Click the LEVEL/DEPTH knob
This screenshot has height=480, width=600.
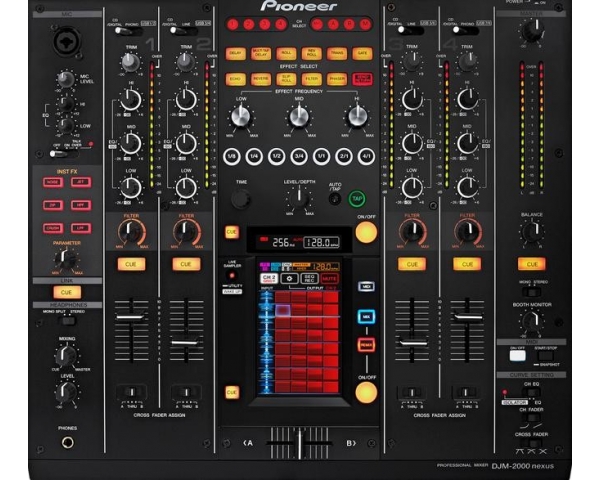click(299, 198)
